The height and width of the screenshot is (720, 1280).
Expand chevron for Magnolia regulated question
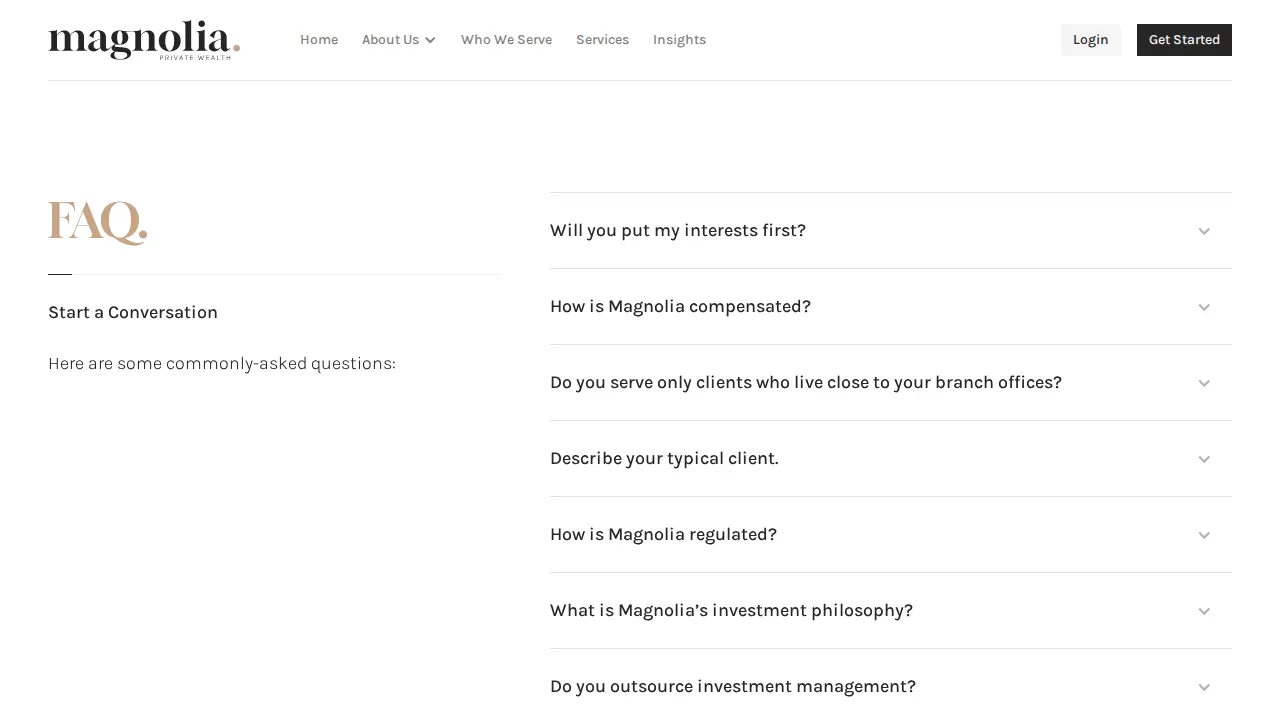(1204, 535)
